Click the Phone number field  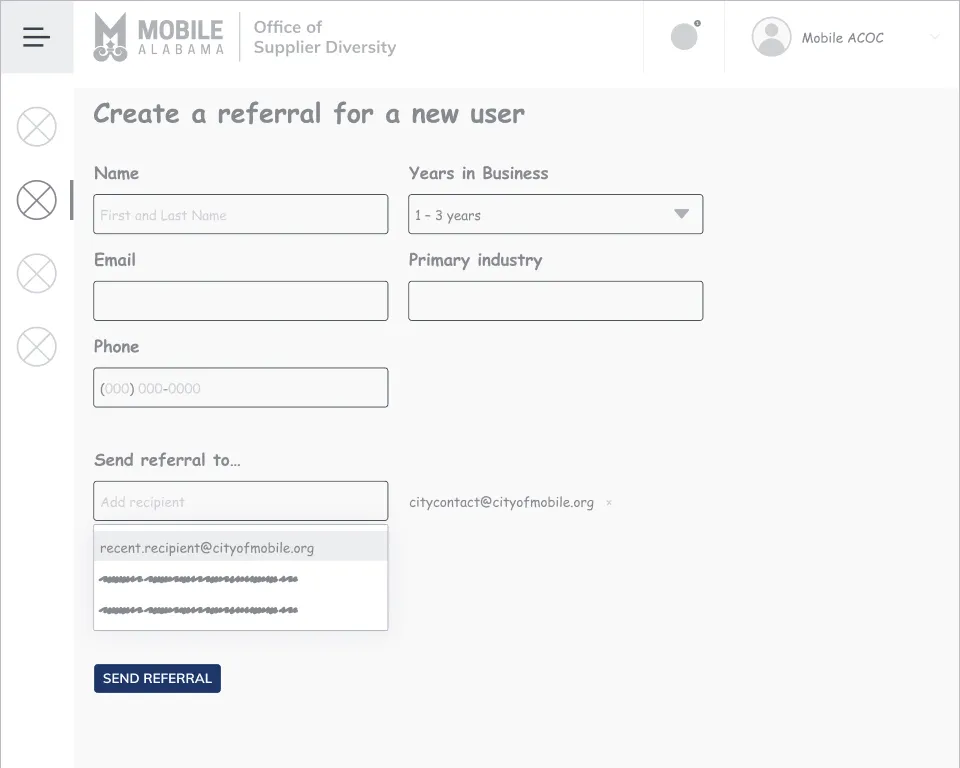[x=240, y=387]
